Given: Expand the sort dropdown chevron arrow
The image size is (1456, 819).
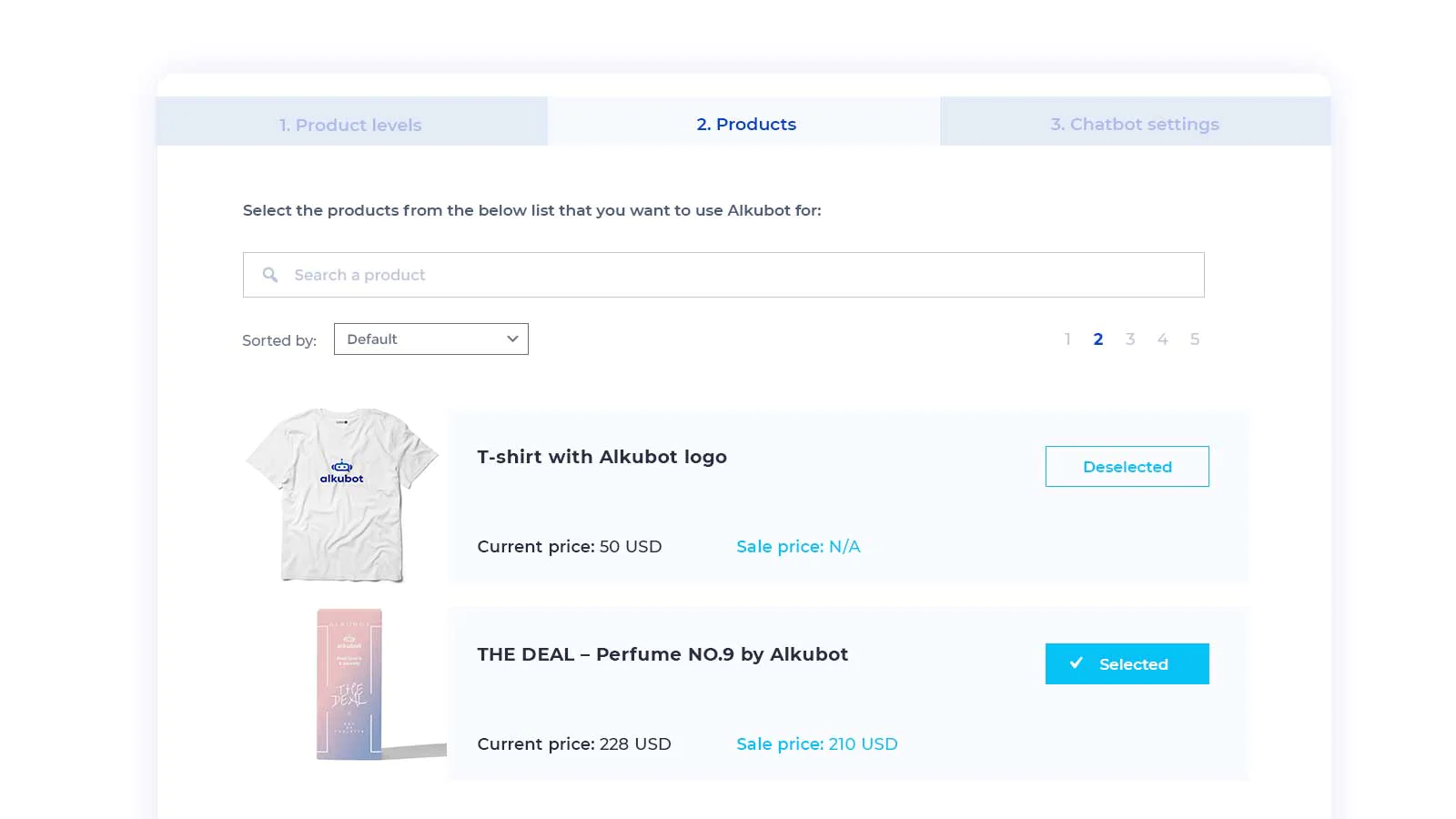Looking at the screenshot, I should pyautogui.click(x=512, y=339).
